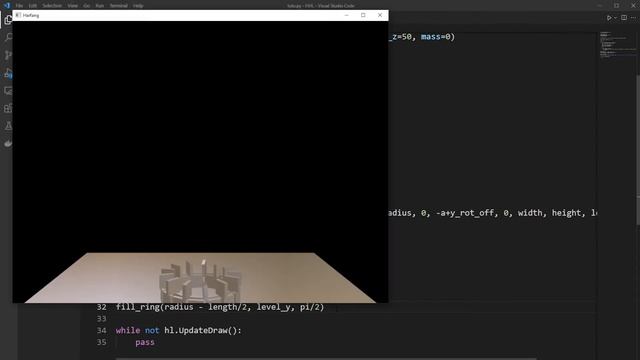Image resolution: width=640 pixels, height=360 pixels.
Task: Open the Selection menu
Action: (52, 6)
